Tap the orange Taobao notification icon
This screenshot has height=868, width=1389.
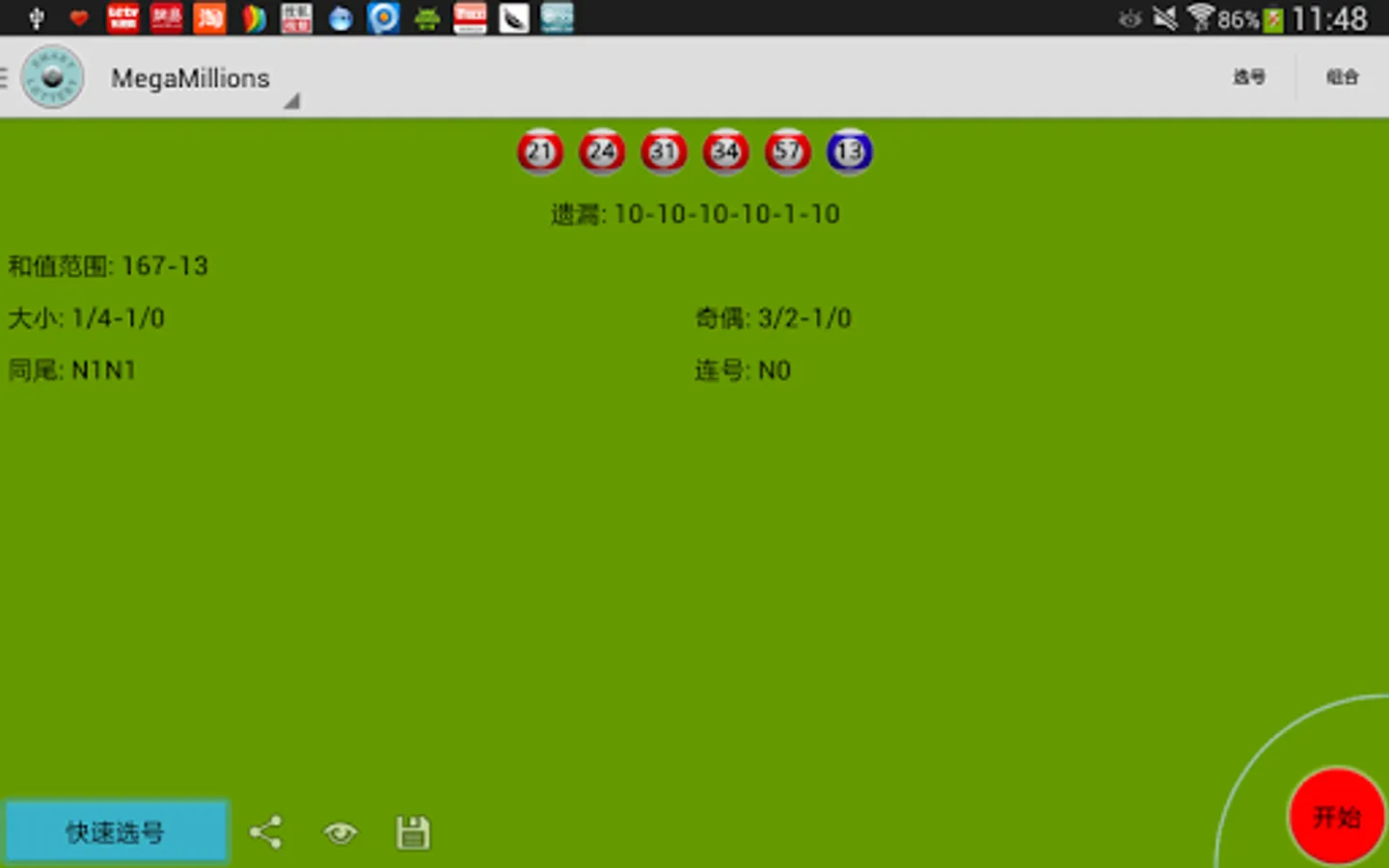click(x=209, y=18)
